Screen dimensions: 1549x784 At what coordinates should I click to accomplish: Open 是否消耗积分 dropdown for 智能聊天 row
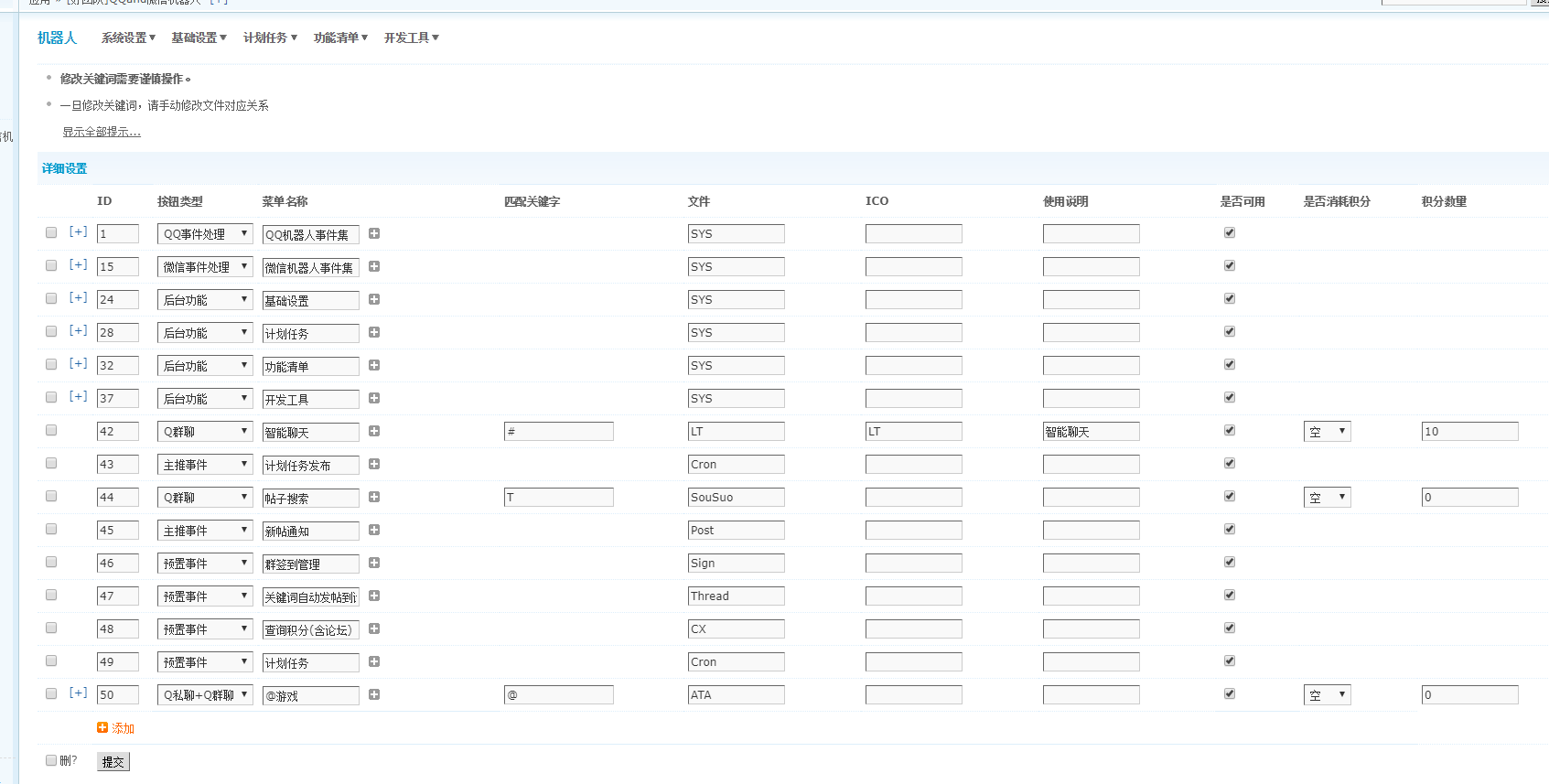[x=1328, y=432]
